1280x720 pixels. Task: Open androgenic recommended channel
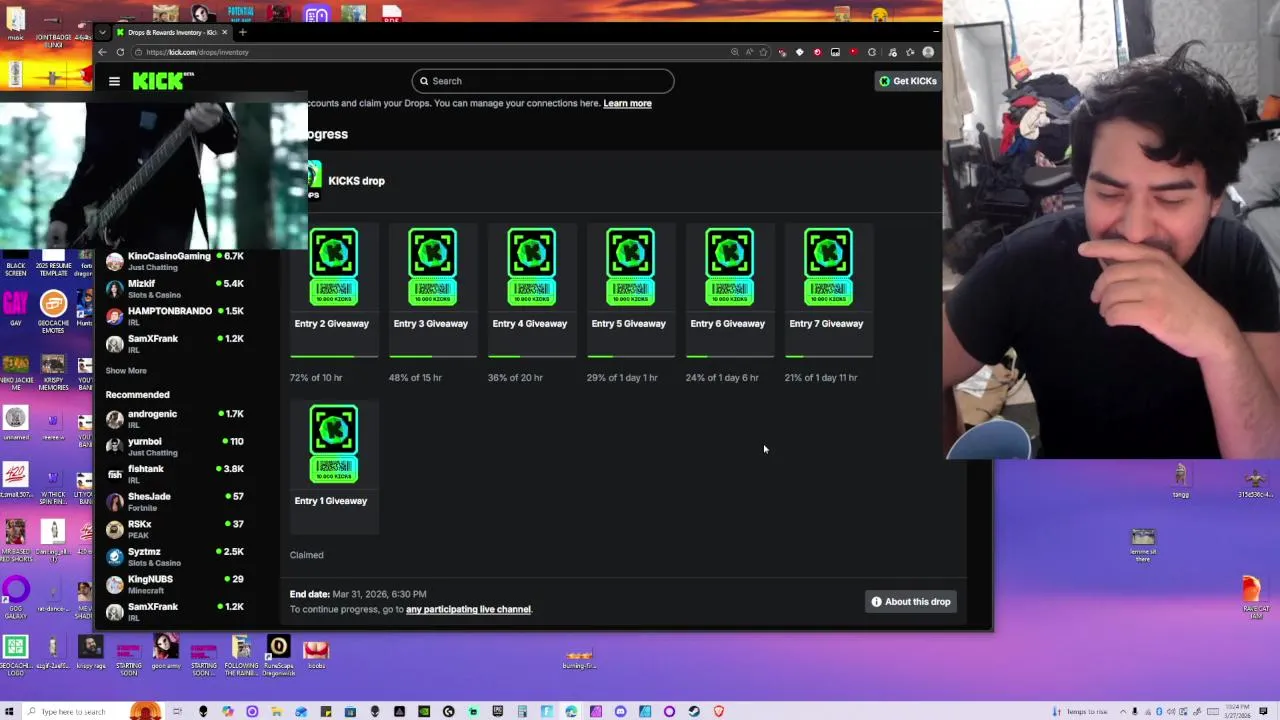175,419
